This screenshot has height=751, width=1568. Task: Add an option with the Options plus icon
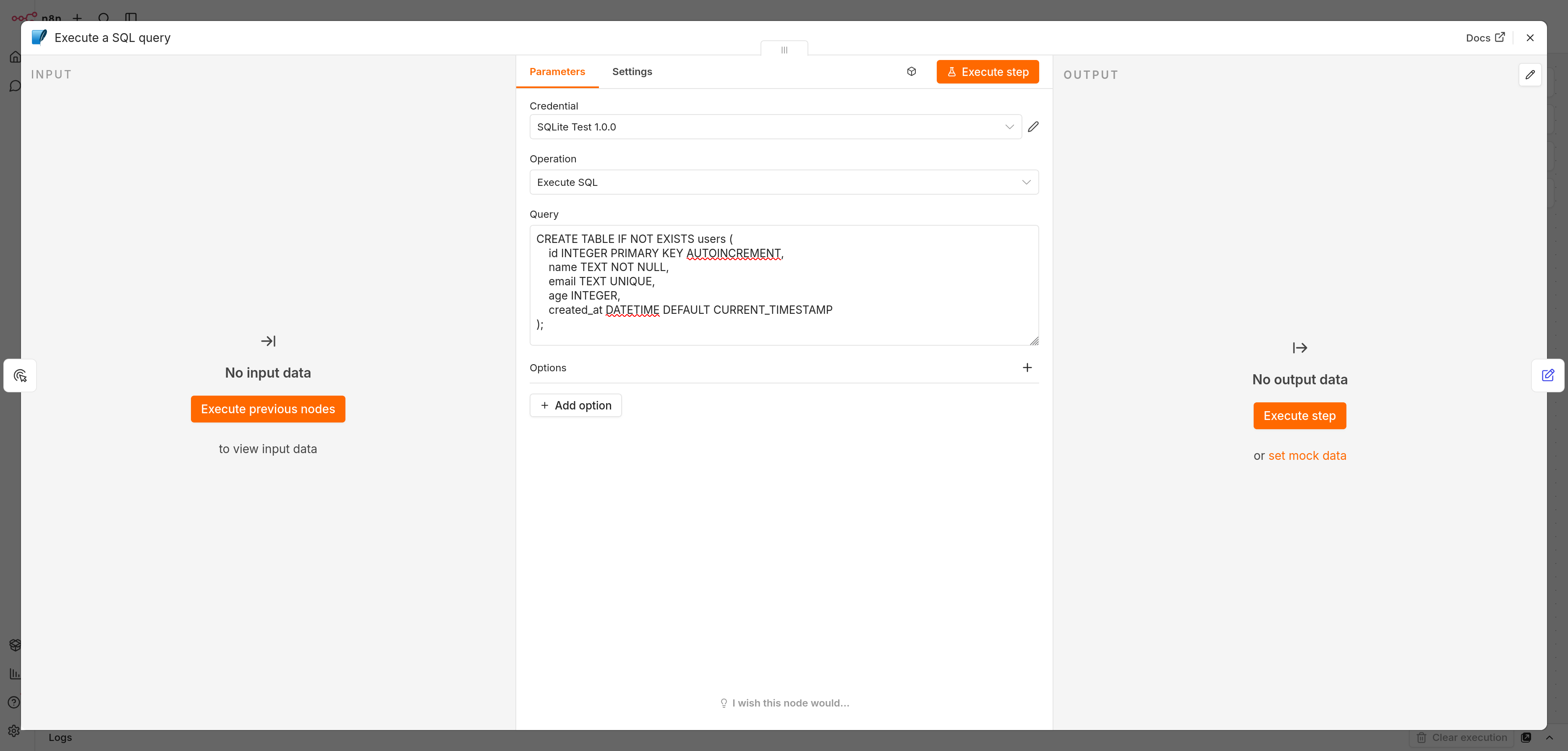1027,368
